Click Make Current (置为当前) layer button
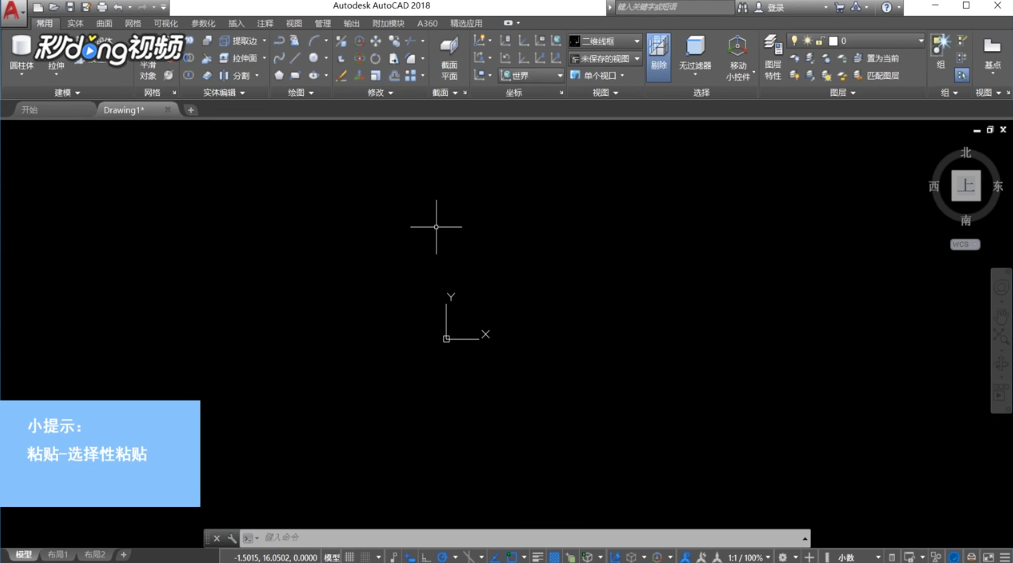 click(x=877, y=58)
